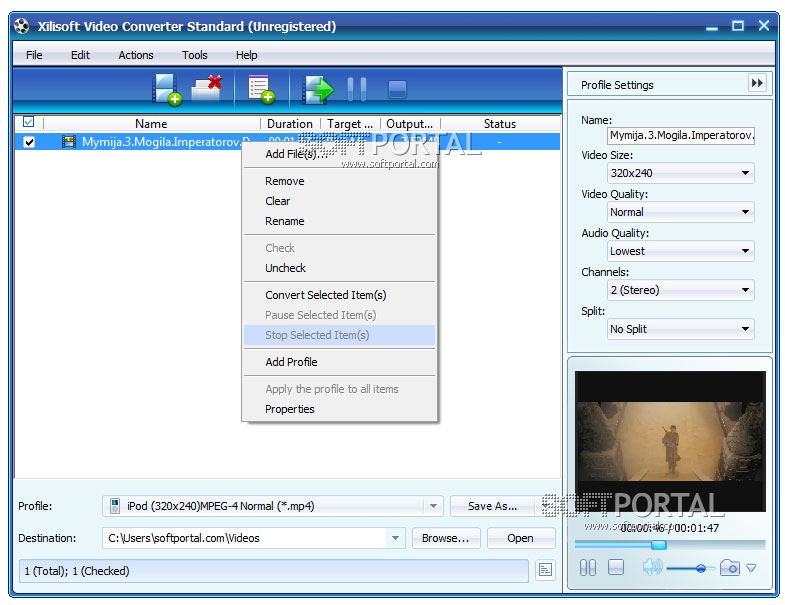The width and height of the screenshot is (785, 605).
Task: Click the Open destination button
Action: [521, 538]
